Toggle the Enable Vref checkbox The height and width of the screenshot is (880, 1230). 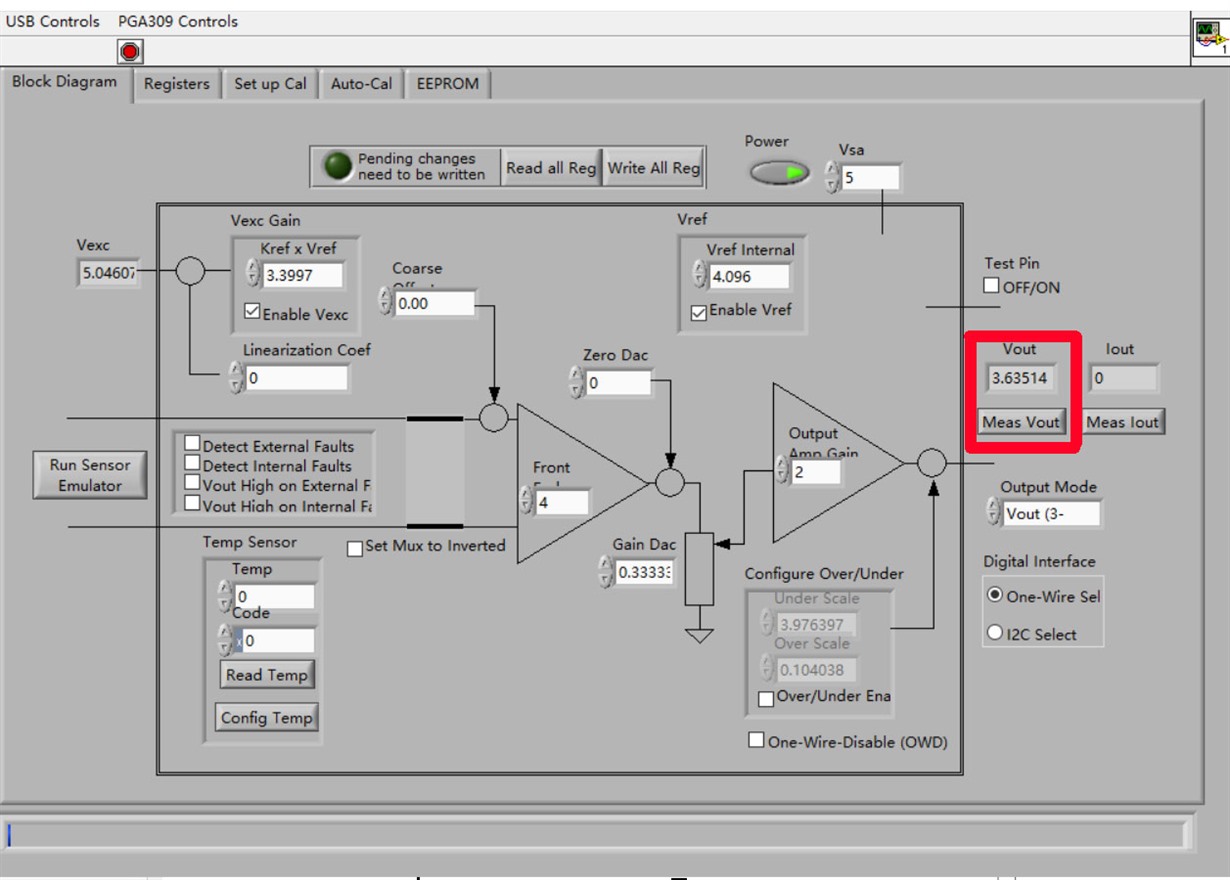(x=698, y=312)
